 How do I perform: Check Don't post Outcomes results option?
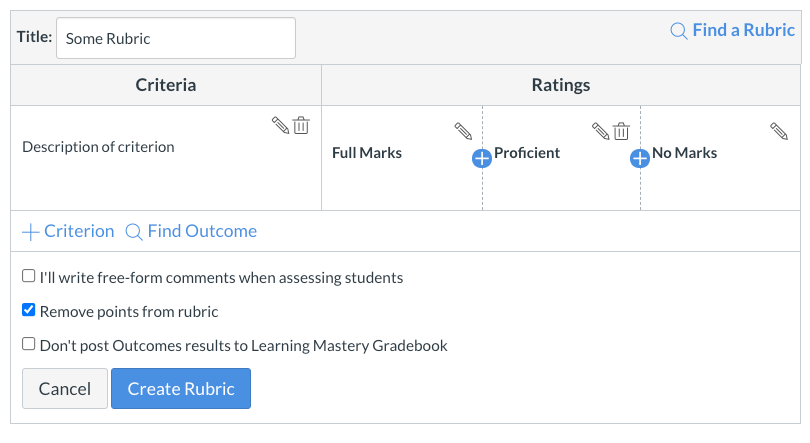29,344
